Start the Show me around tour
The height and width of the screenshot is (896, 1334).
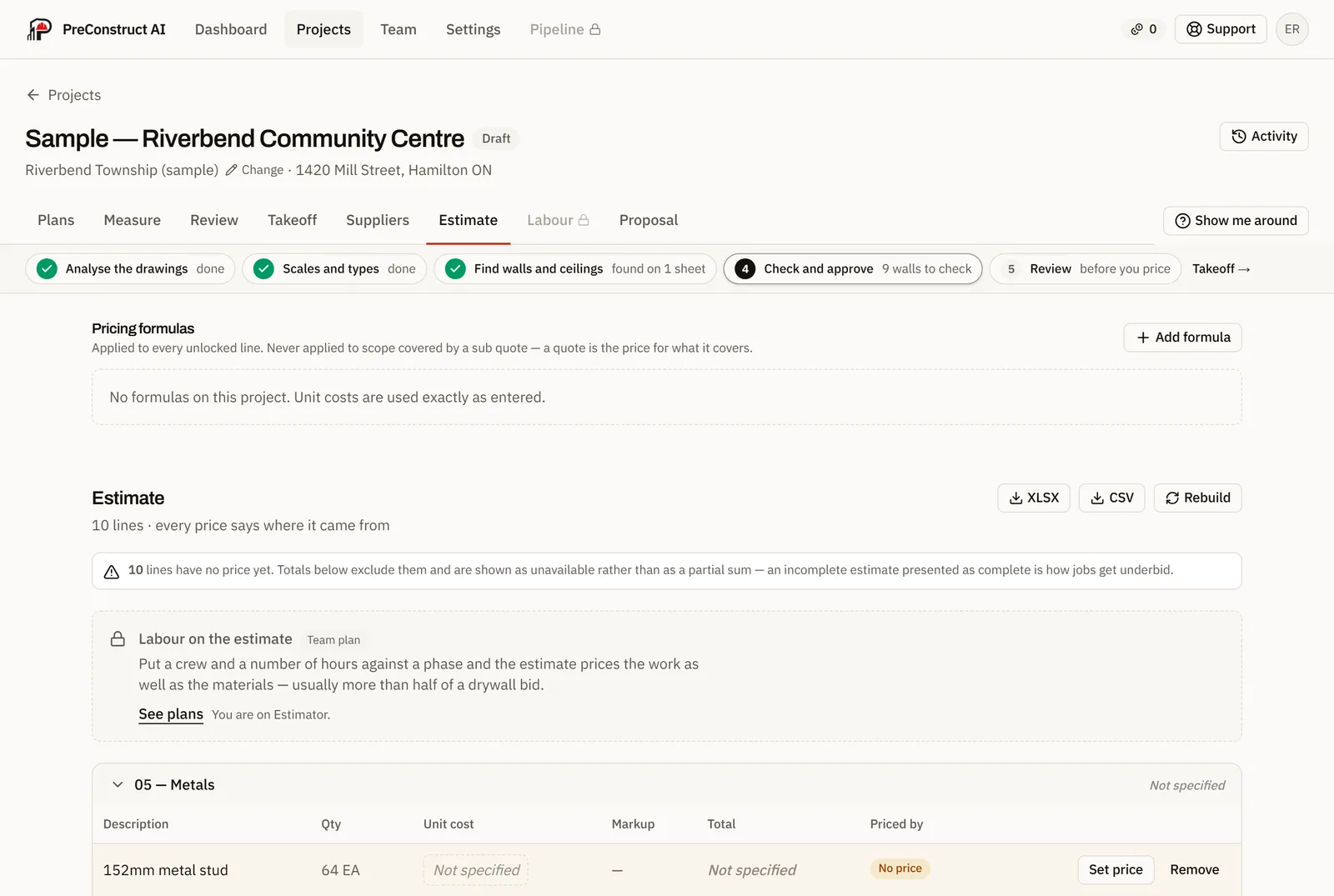[x=1236, y=221]
